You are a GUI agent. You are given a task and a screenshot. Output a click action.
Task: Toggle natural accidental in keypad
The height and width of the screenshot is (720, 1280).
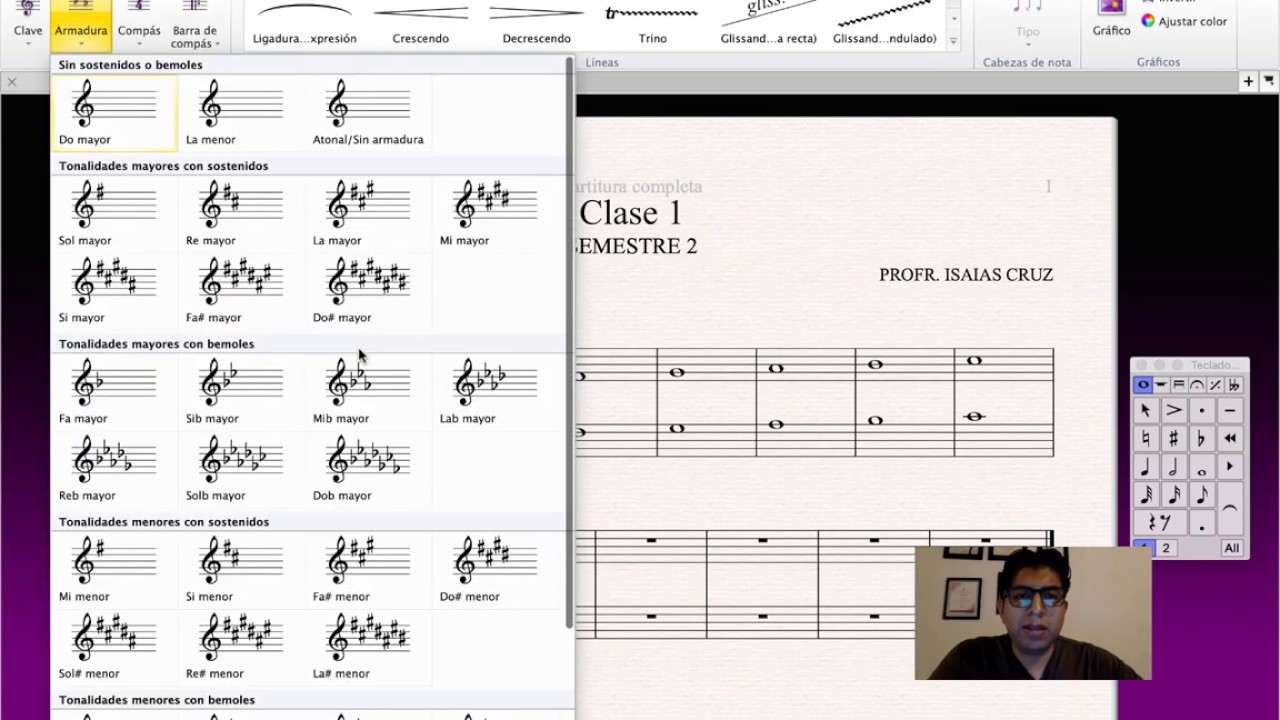[1146, 438]
